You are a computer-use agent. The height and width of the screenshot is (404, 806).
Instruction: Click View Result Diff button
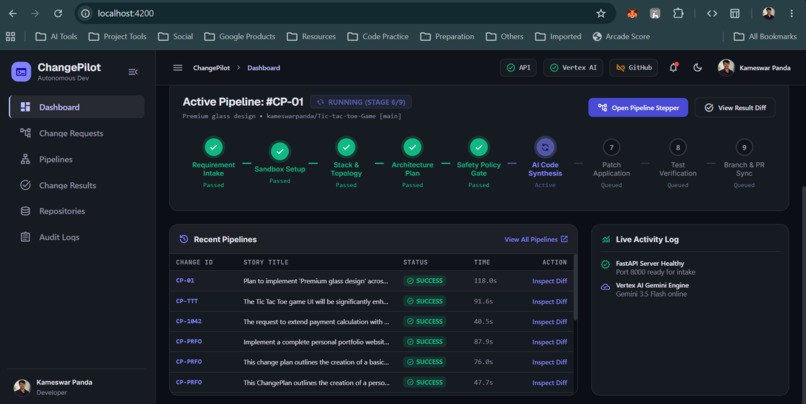pyautogui.click(x=735, y=107)
